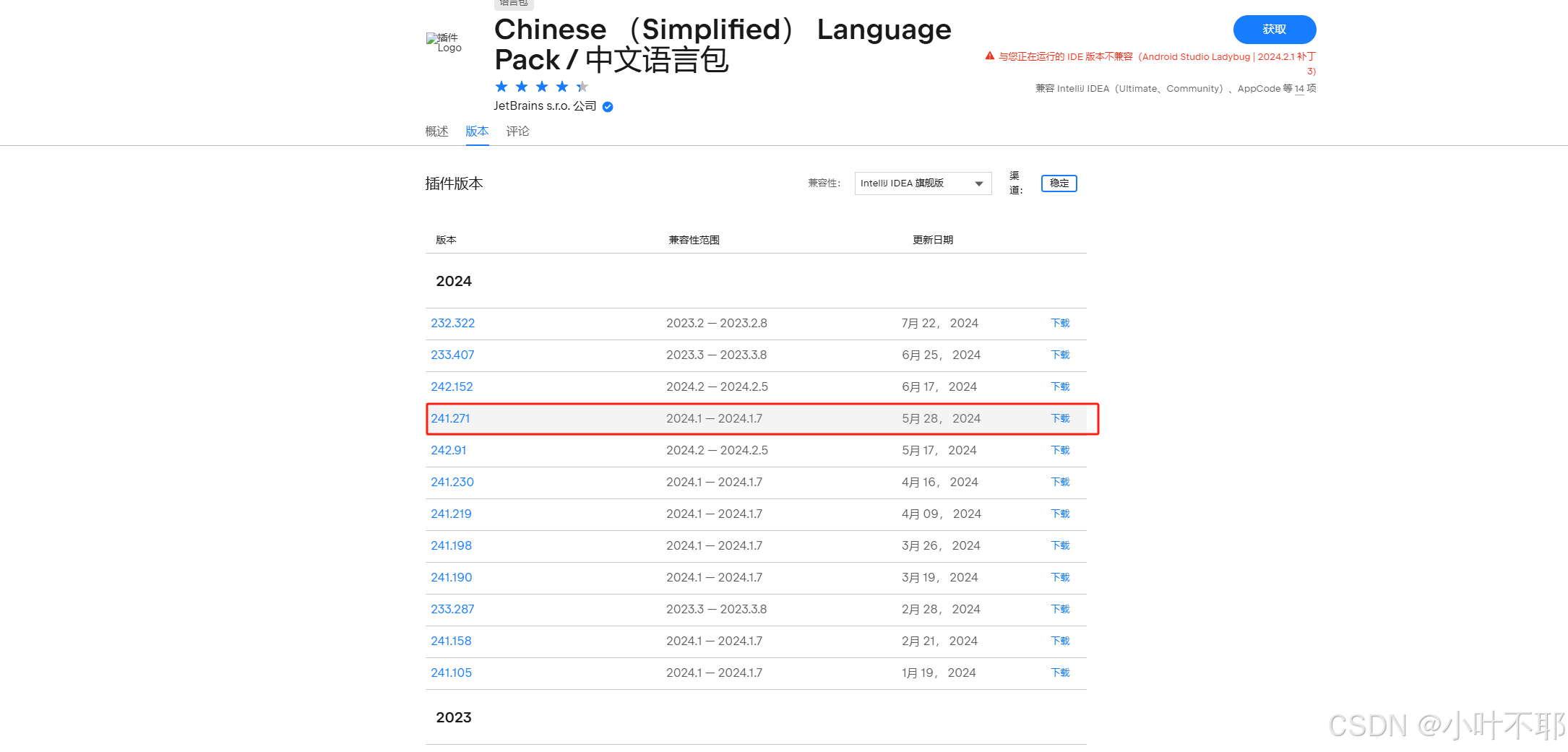This screenshot has height=752, width=1568.
Task: Click the 兼容性范围 column header
Action: click(x=694, y=241)
